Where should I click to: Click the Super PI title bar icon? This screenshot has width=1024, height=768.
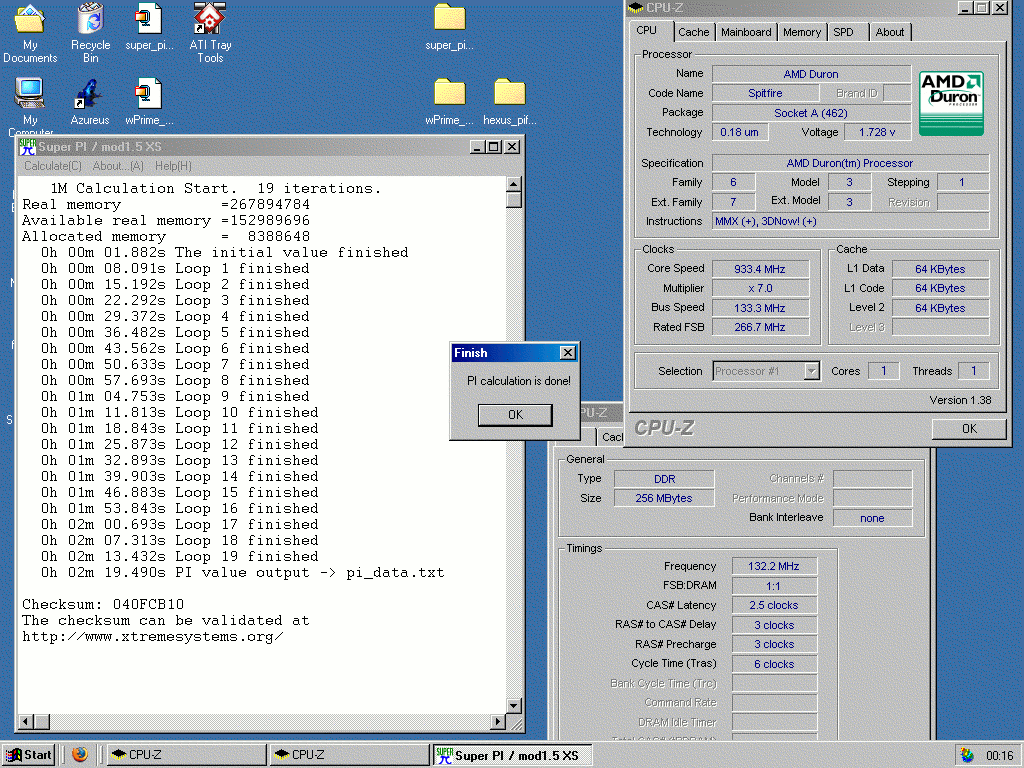(27, 146)
